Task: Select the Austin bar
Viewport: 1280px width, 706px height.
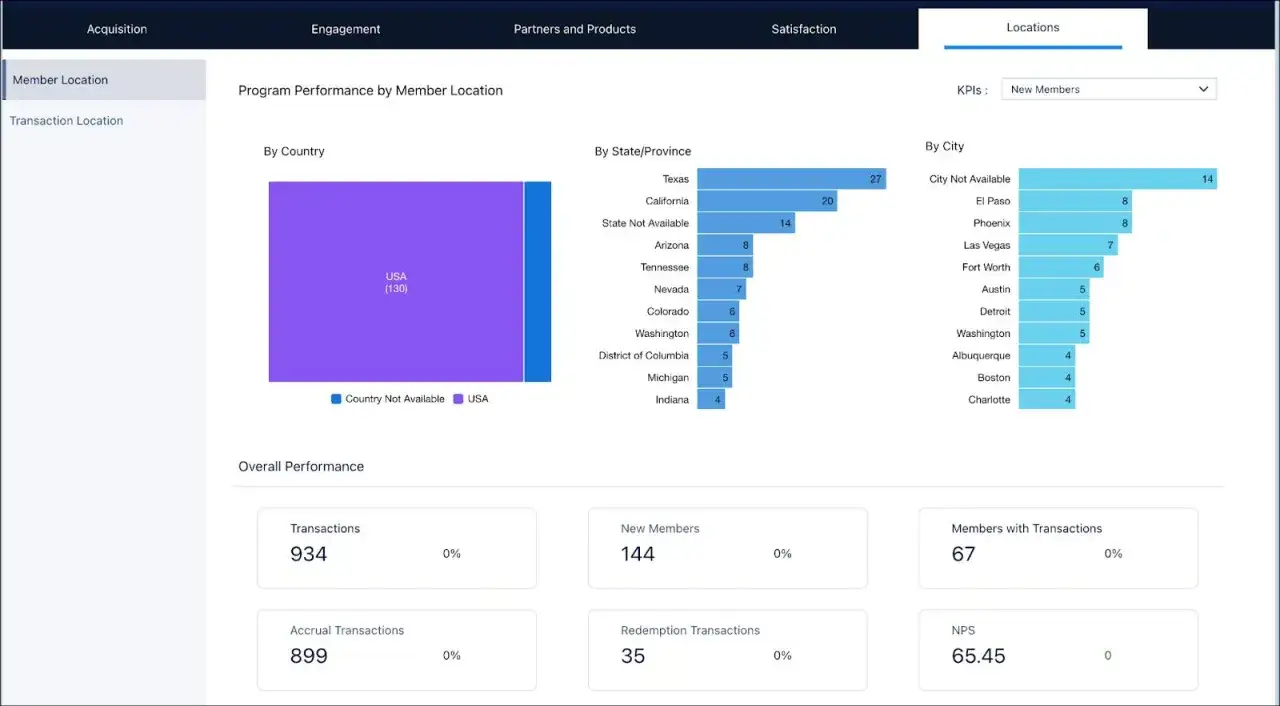Action: click(x=1054, y=289)
